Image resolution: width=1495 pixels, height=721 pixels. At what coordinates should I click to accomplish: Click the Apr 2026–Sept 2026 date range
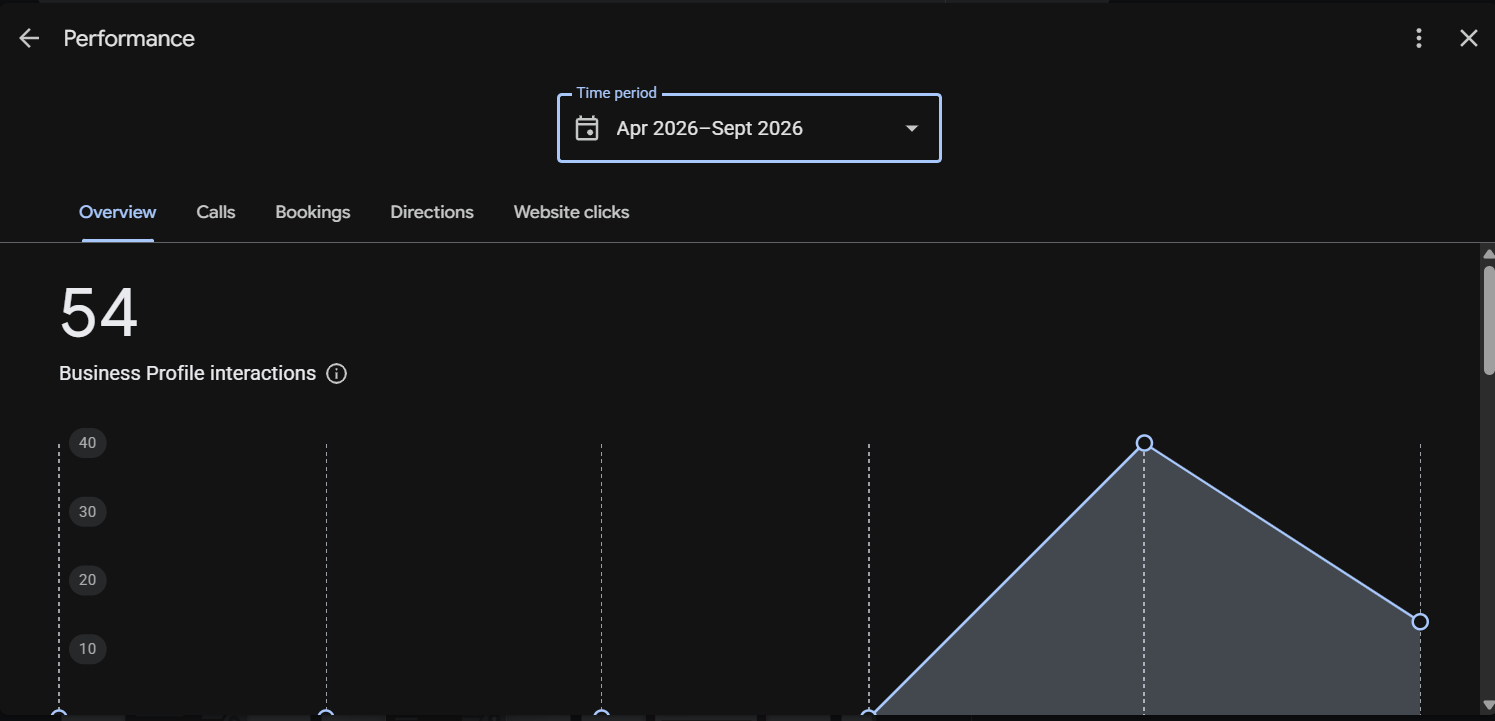click(x=710, y=128)
